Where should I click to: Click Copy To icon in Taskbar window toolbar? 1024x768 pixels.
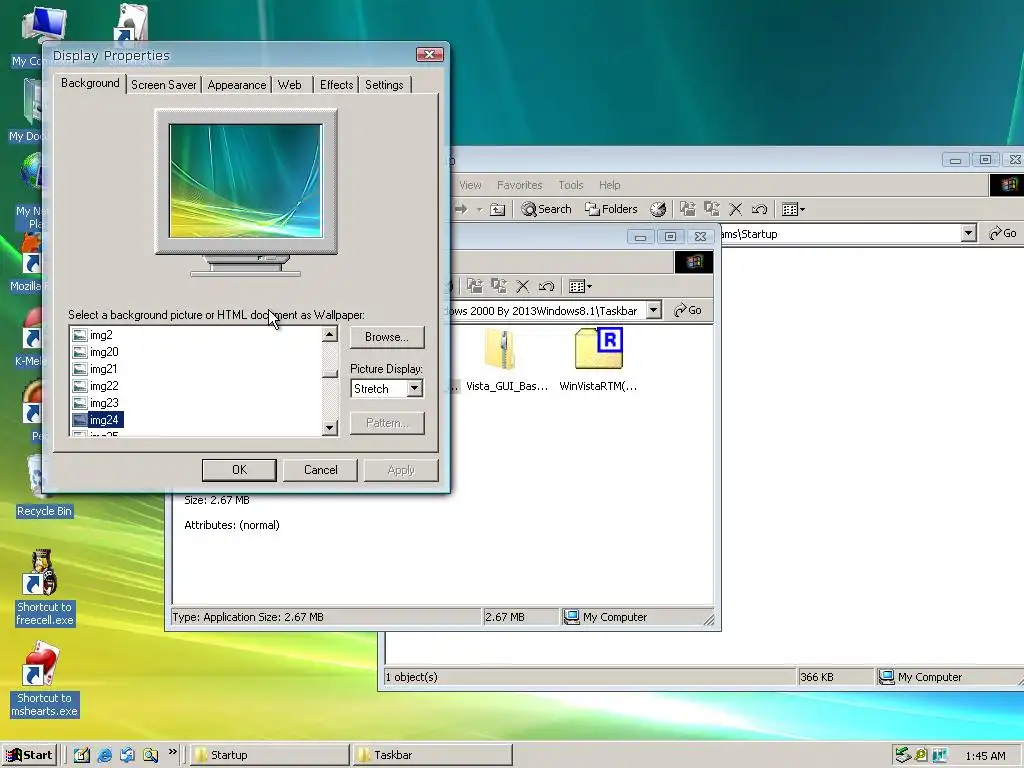click(x=499, y=286)
